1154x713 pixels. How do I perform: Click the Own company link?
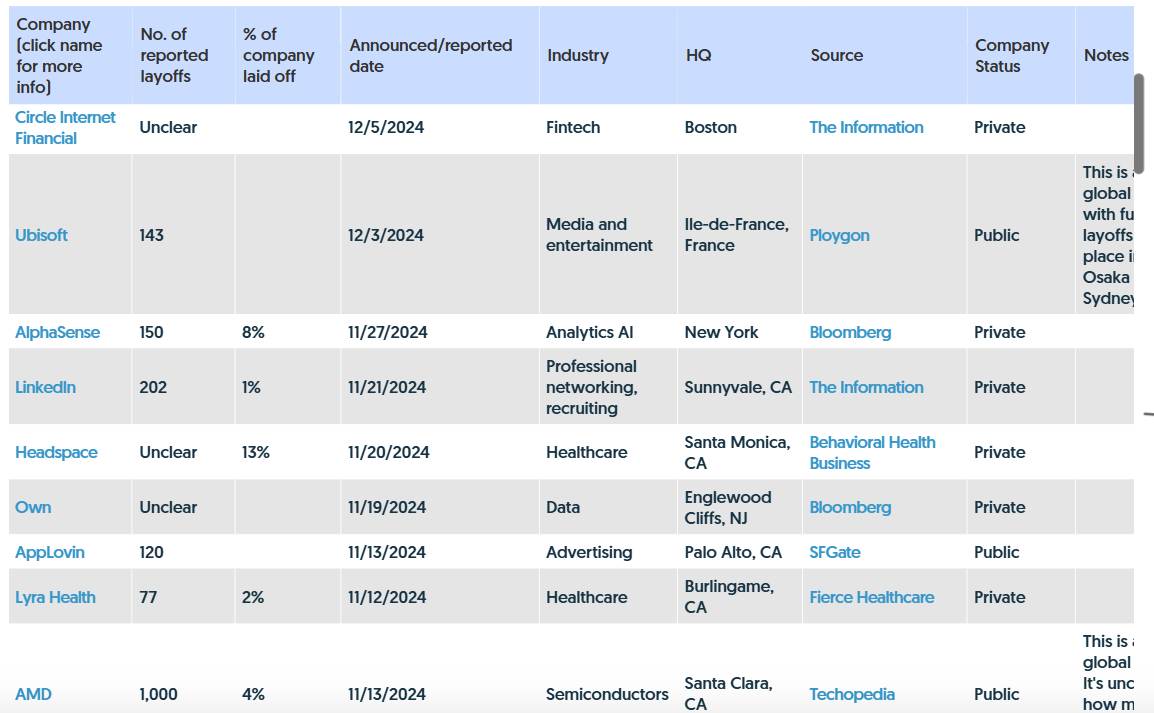[x=33, y=507]
